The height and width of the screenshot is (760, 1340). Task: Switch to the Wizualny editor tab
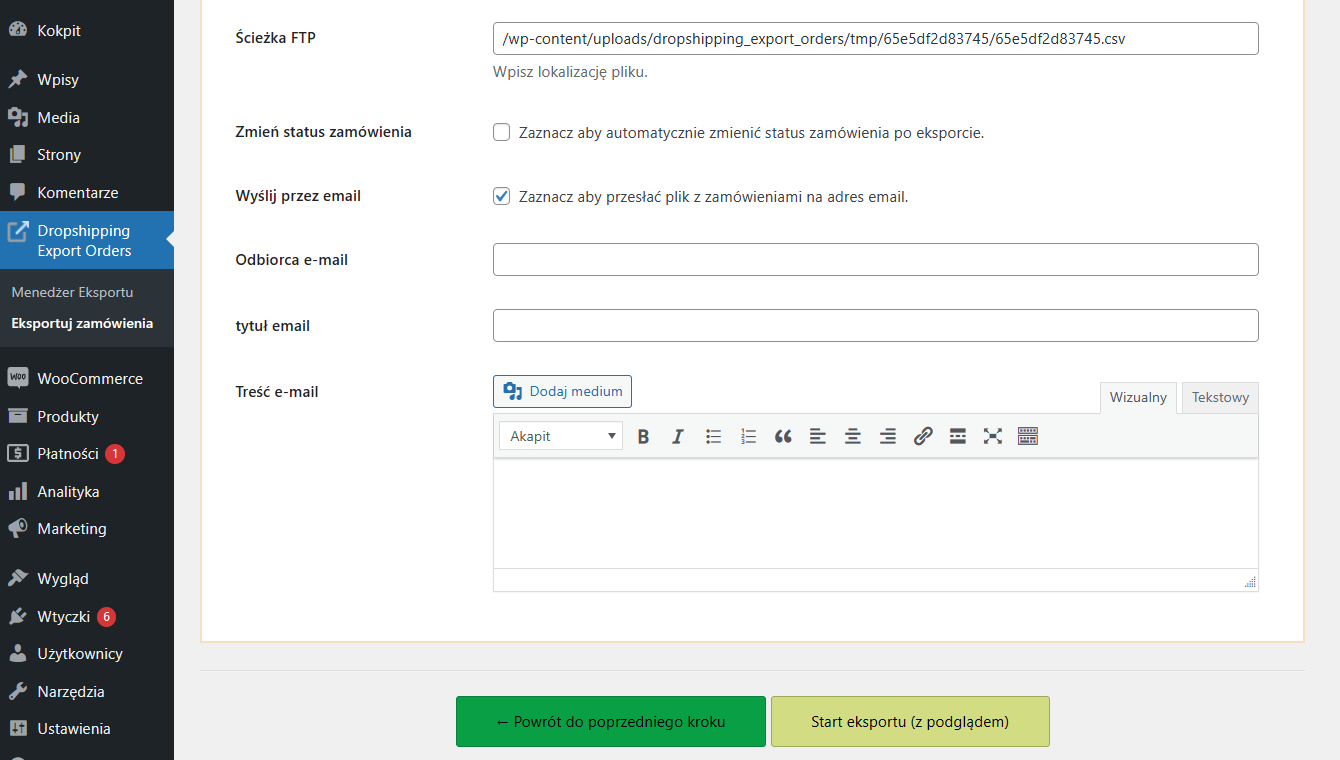1138,397
